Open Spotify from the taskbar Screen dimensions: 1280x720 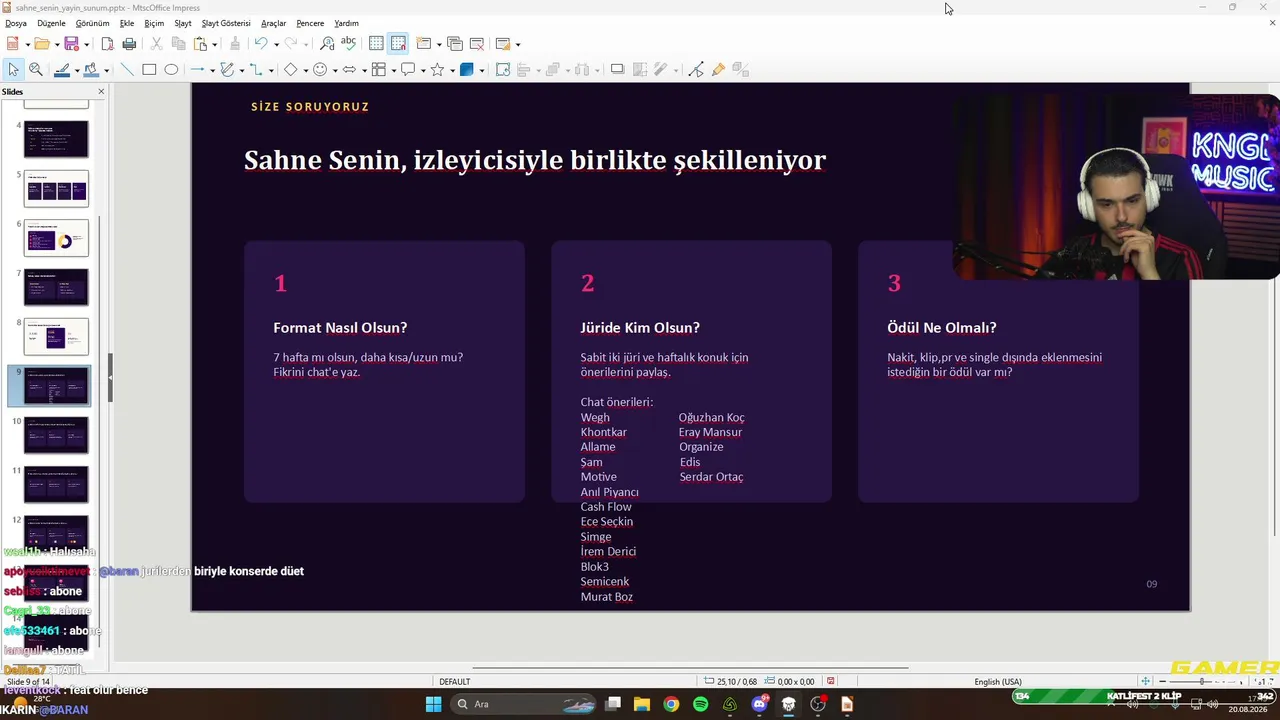pyautogui.click(x=700, y=704)
